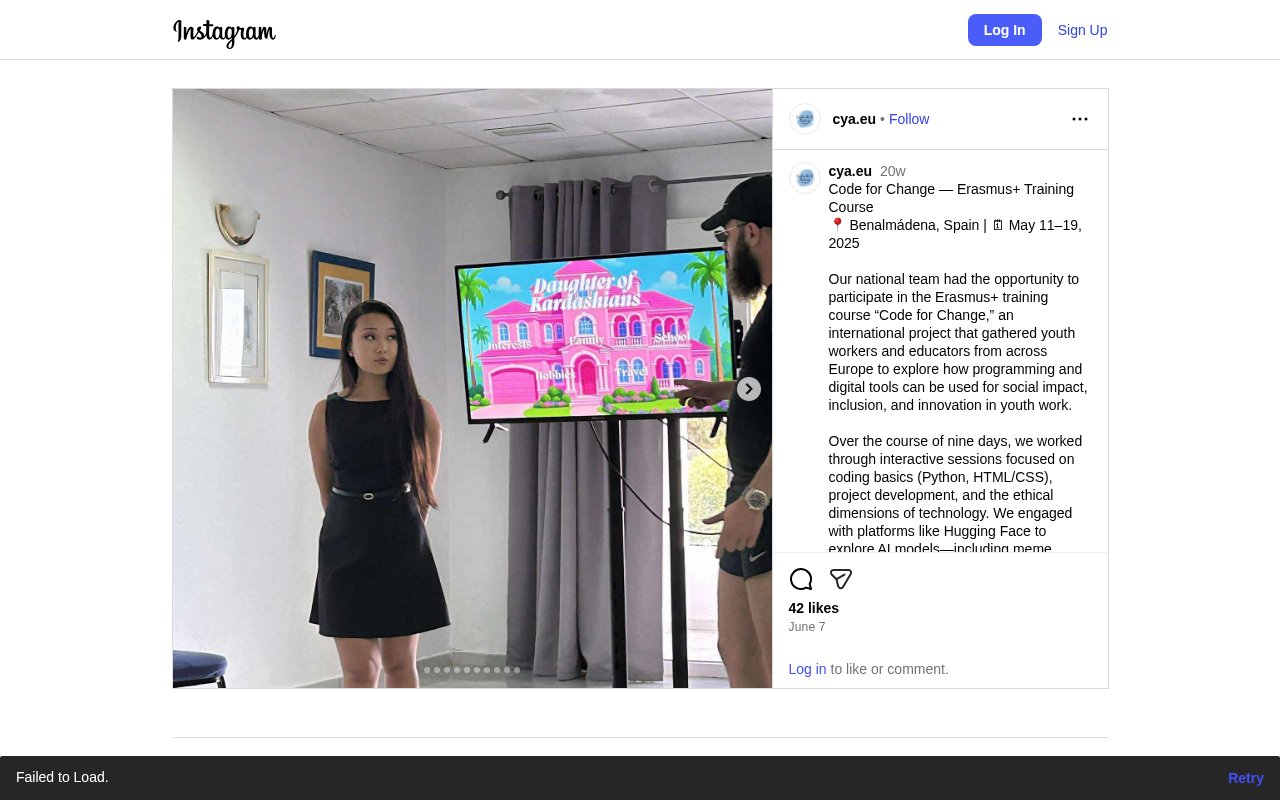
Task: Share the post with the paper plane icon
Action: [x=841, y=579]
